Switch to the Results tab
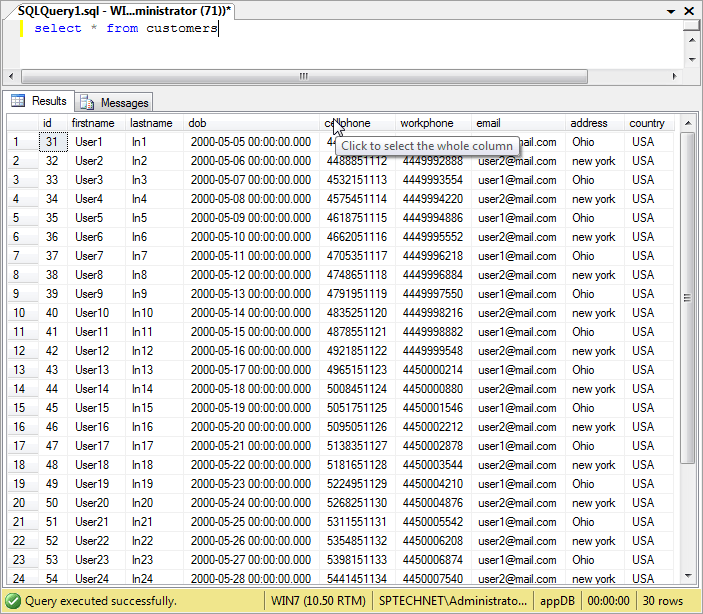Screen dimensions: 703x614 tap(39, 101)
